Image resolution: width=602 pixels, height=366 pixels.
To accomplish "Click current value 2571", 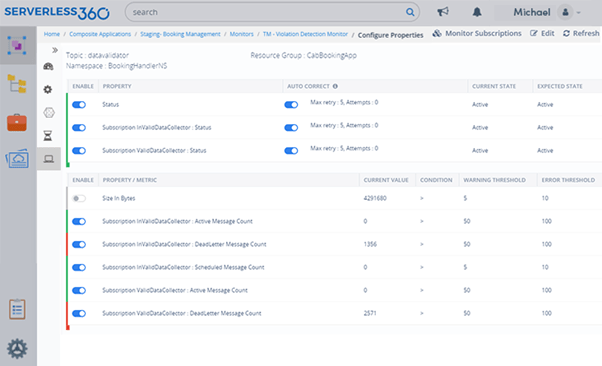I will click(370, 313).
